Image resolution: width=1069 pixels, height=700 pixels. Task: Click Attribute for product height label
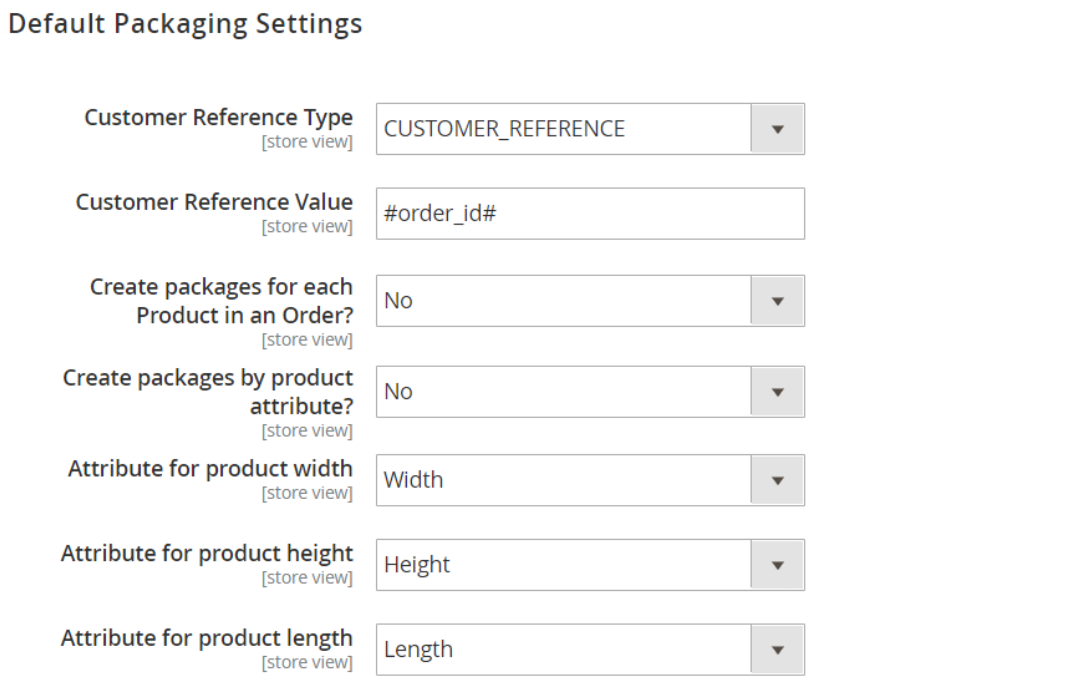pyautogui.click(x=207, y=553)
